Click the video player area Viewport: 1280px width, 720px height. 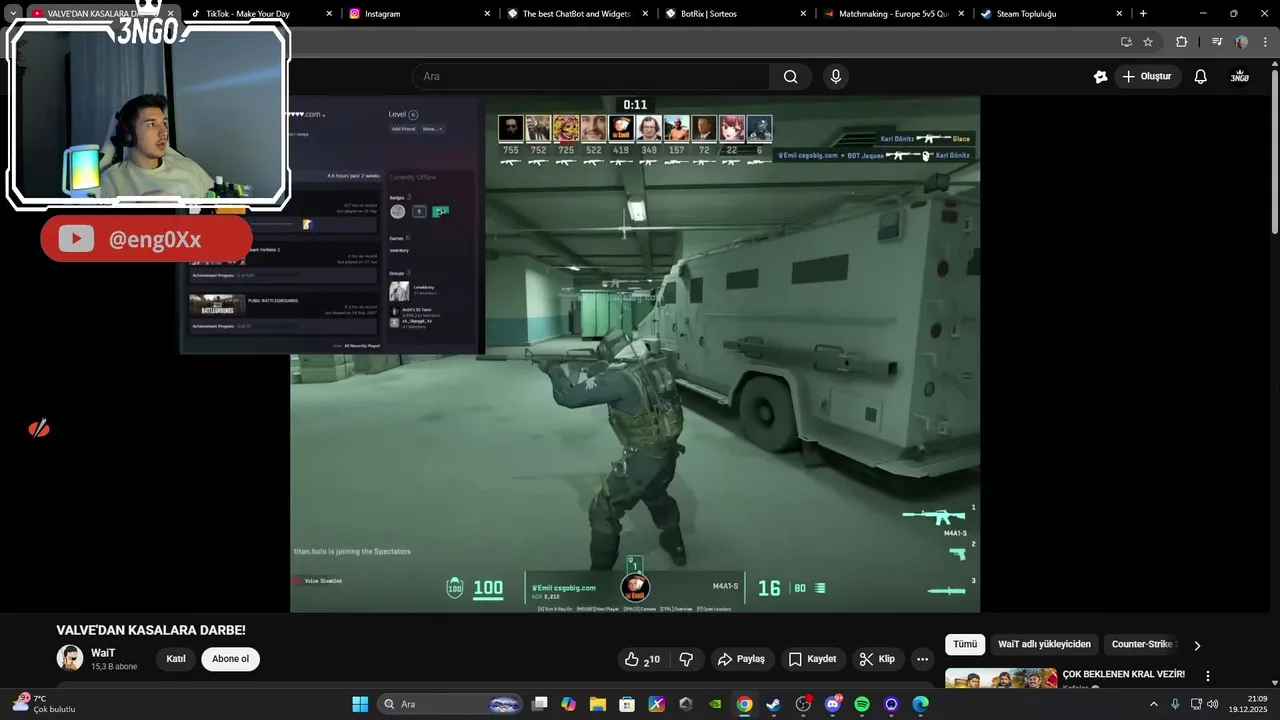pos(635,354)
